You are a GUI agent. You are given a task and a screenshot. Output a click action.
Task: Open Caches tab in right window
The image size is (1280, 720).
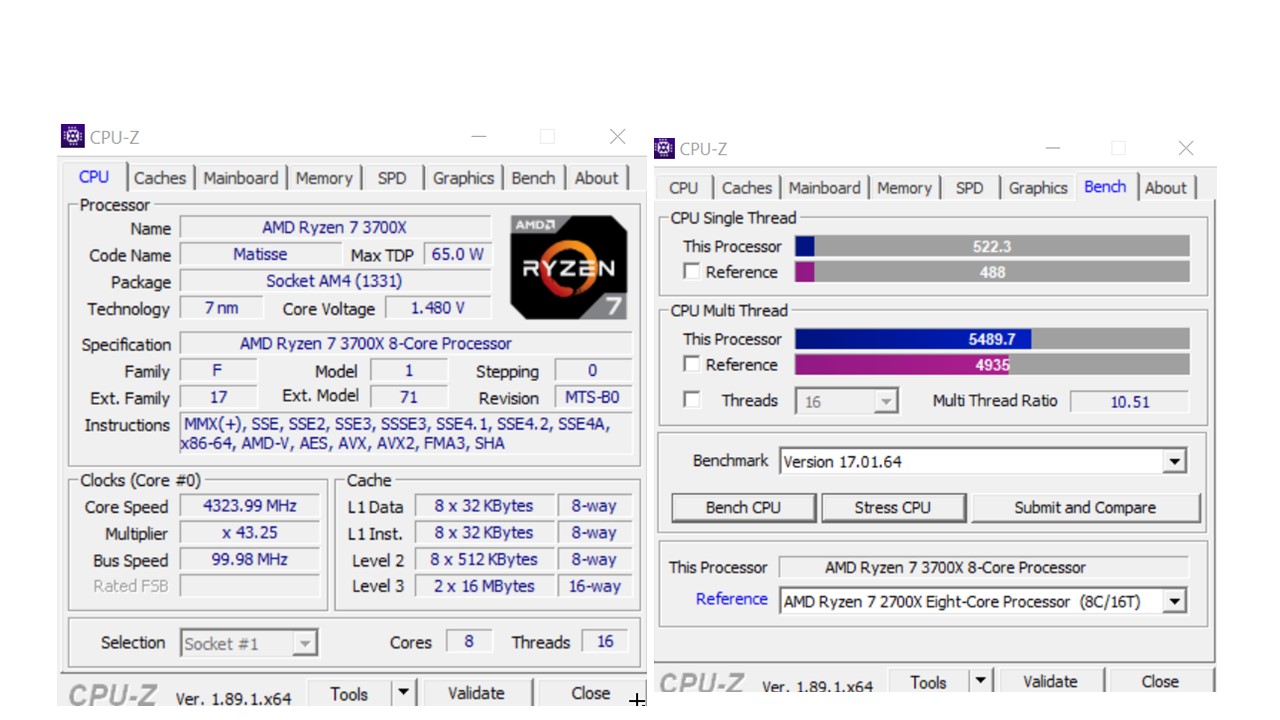(x=747, y=188)
